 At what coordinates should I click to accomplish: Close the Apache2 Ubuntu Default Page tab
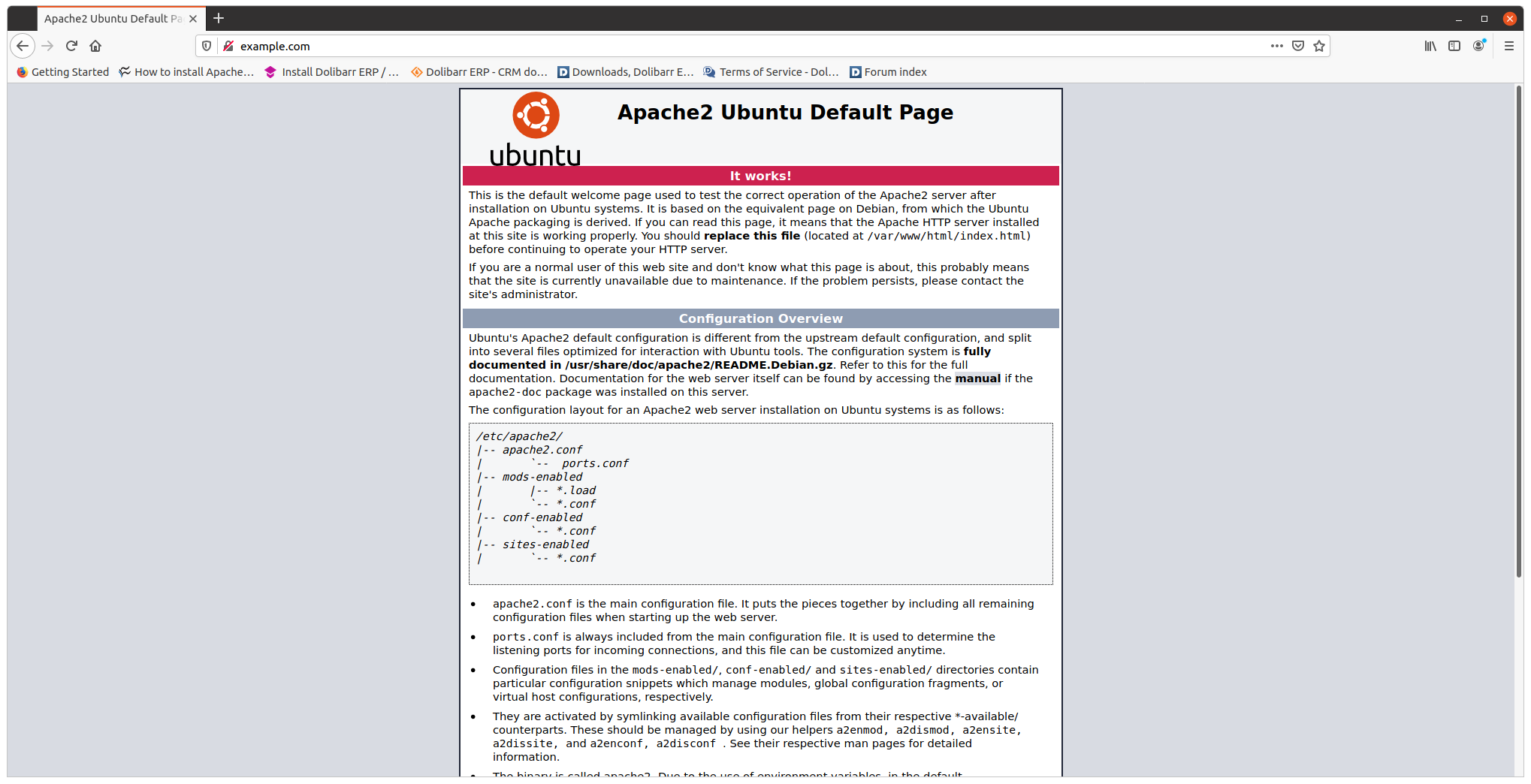193,19
